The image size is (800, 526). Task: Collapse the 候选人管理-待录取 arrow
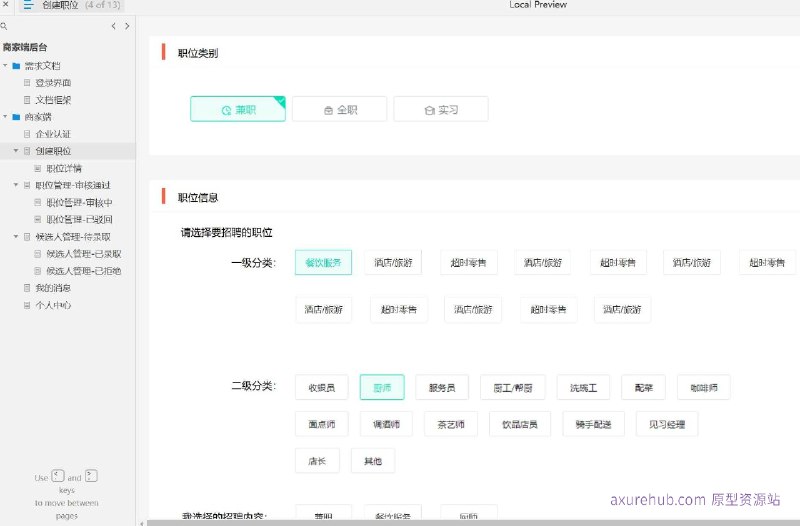pyautogui.click(x=16, y=236)
